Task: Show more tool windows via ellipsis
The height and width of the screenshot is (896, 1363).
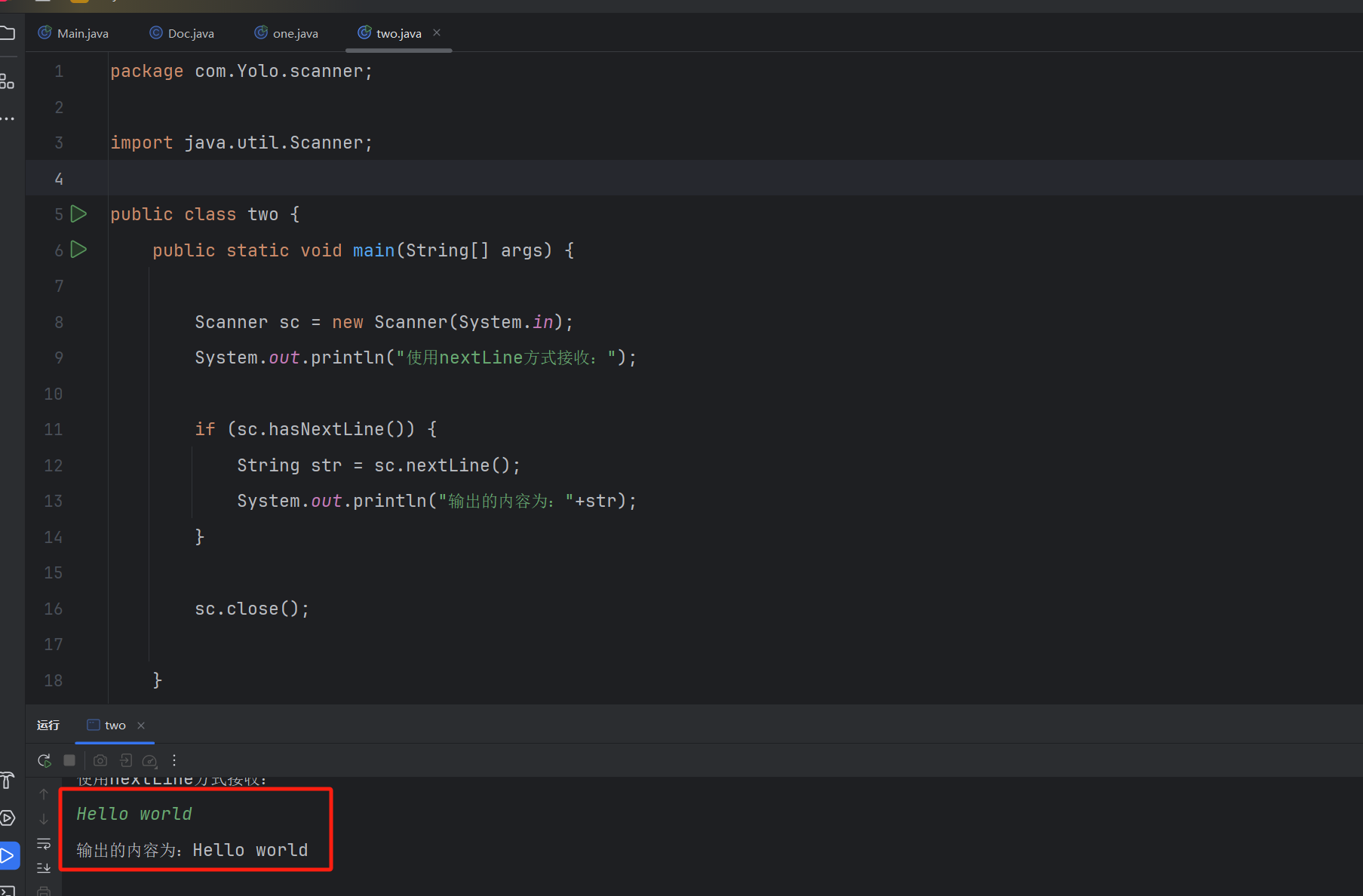Action: pyautogui.click(x=8, y=118)
